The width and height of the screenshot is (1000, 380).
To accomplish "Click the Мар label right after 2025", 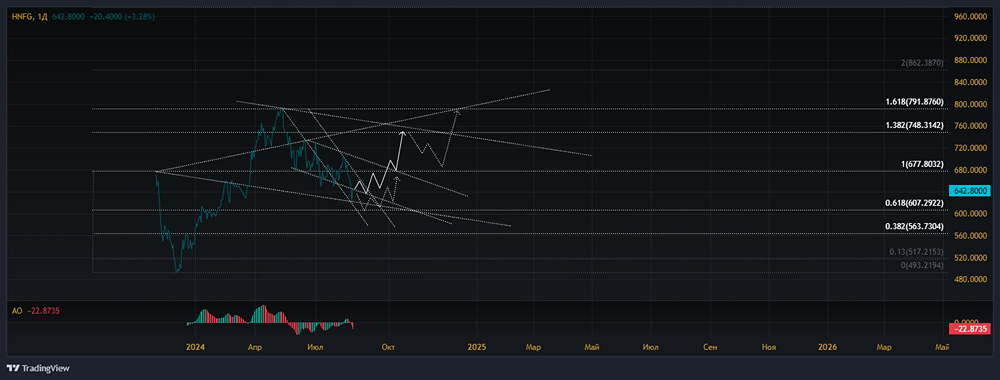I will (534, 347).
